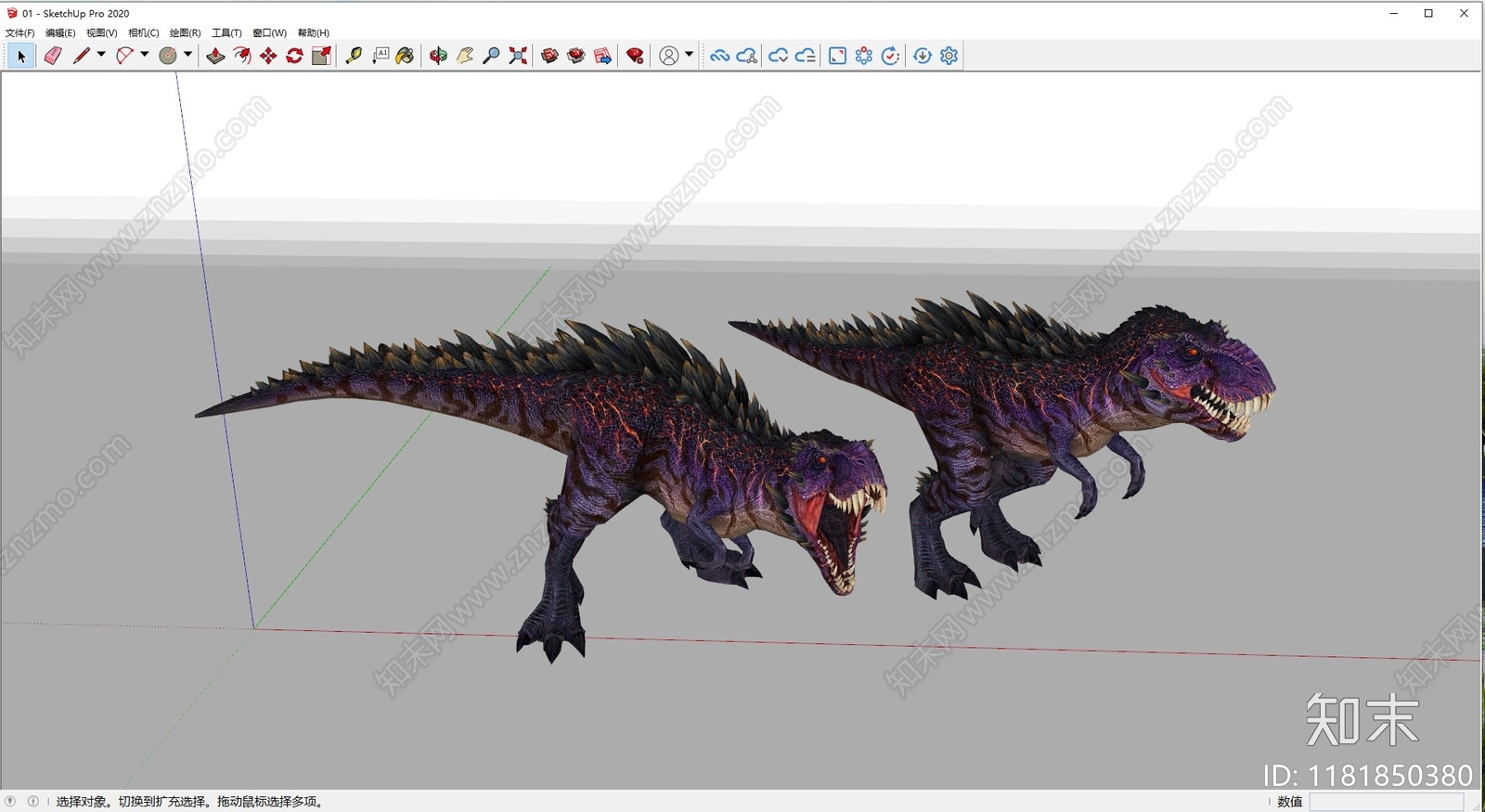Select the Zoom magnifier tool
The height and width of the screenshot is (812, 1485).
pos(492,57)
